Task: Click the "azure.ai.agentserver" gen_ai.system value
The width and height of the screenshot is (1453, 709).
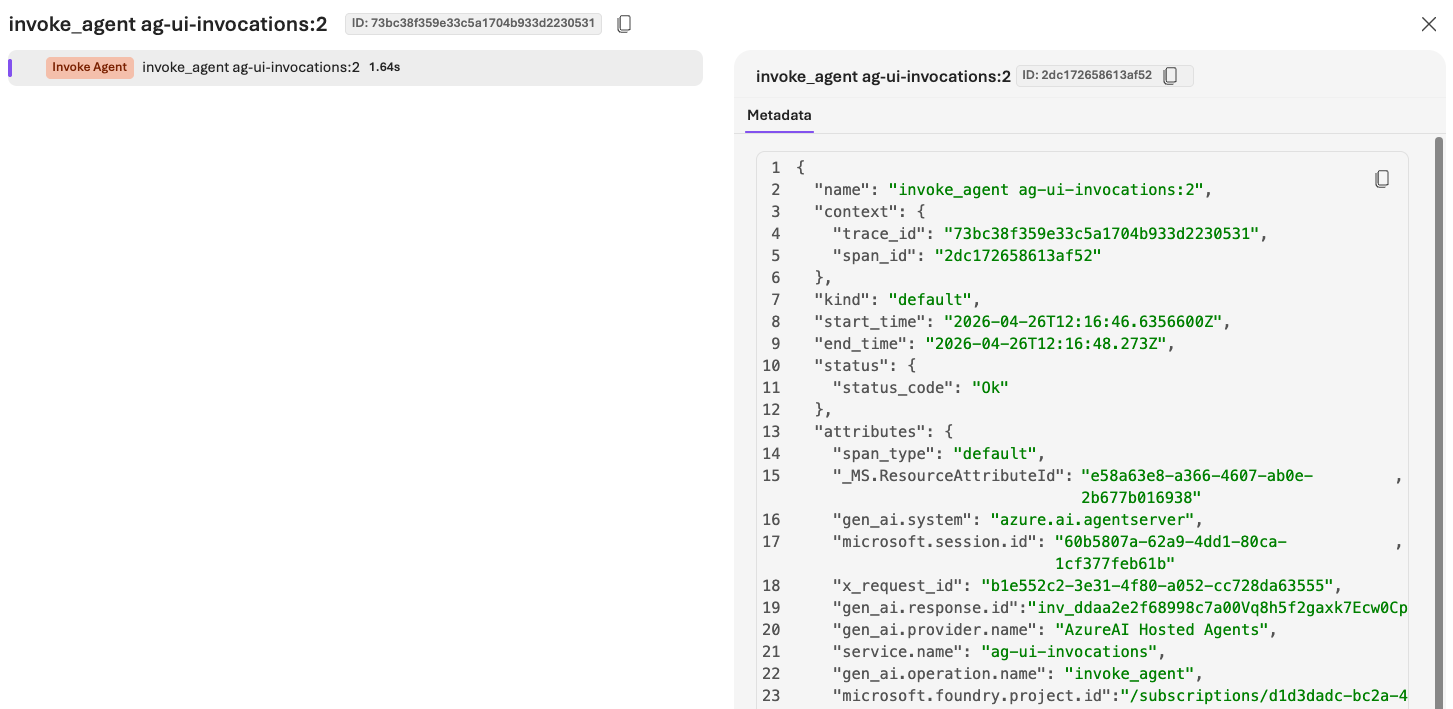Action: tap(1094, 520)
